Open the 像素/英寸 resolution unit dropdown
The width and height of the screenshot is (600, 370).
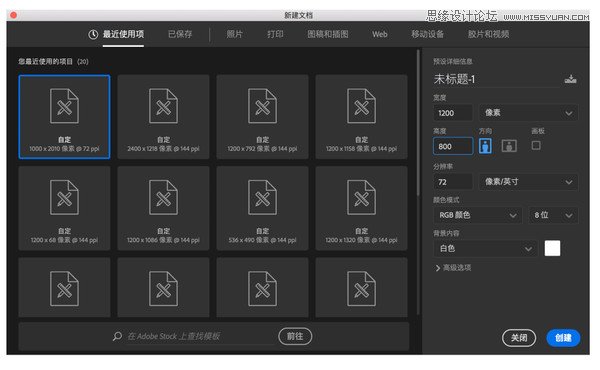click(x=528, y=182)
